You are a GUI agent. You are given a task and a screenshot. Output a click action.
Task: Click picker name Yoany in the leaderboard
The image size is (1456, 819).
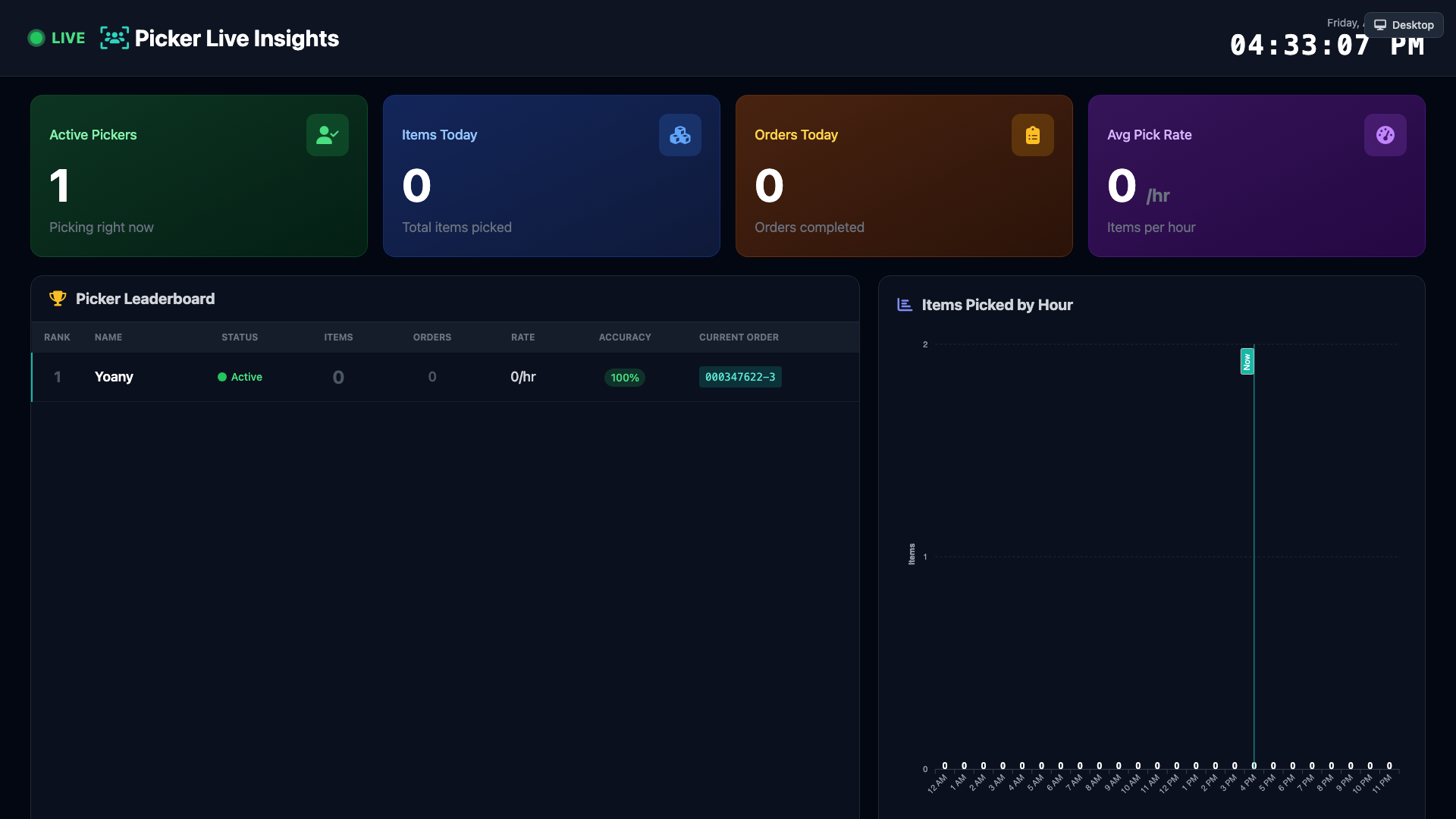pos(114,377)
